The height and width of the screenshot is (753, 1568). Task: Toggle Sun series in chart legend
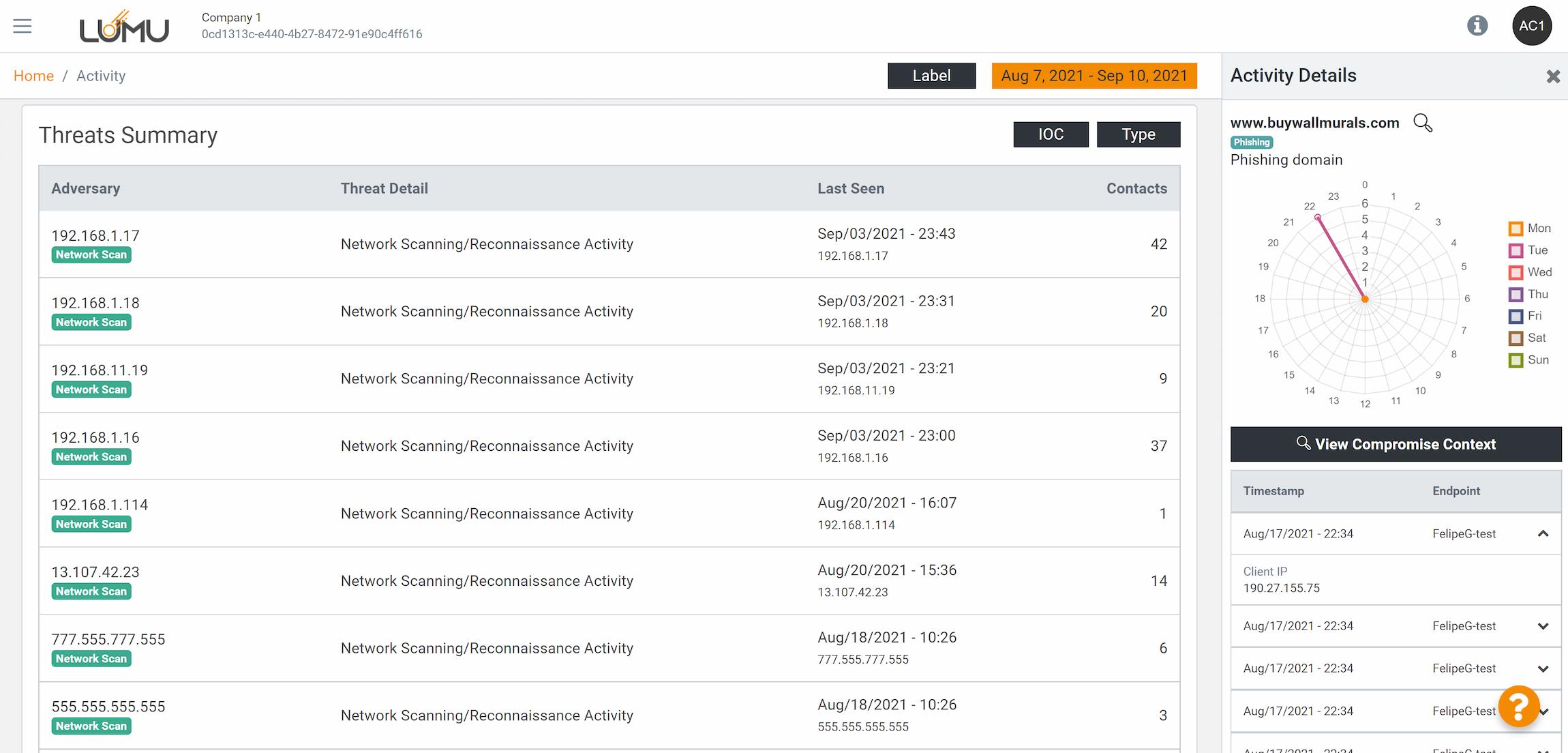[x=1530, y=360]
